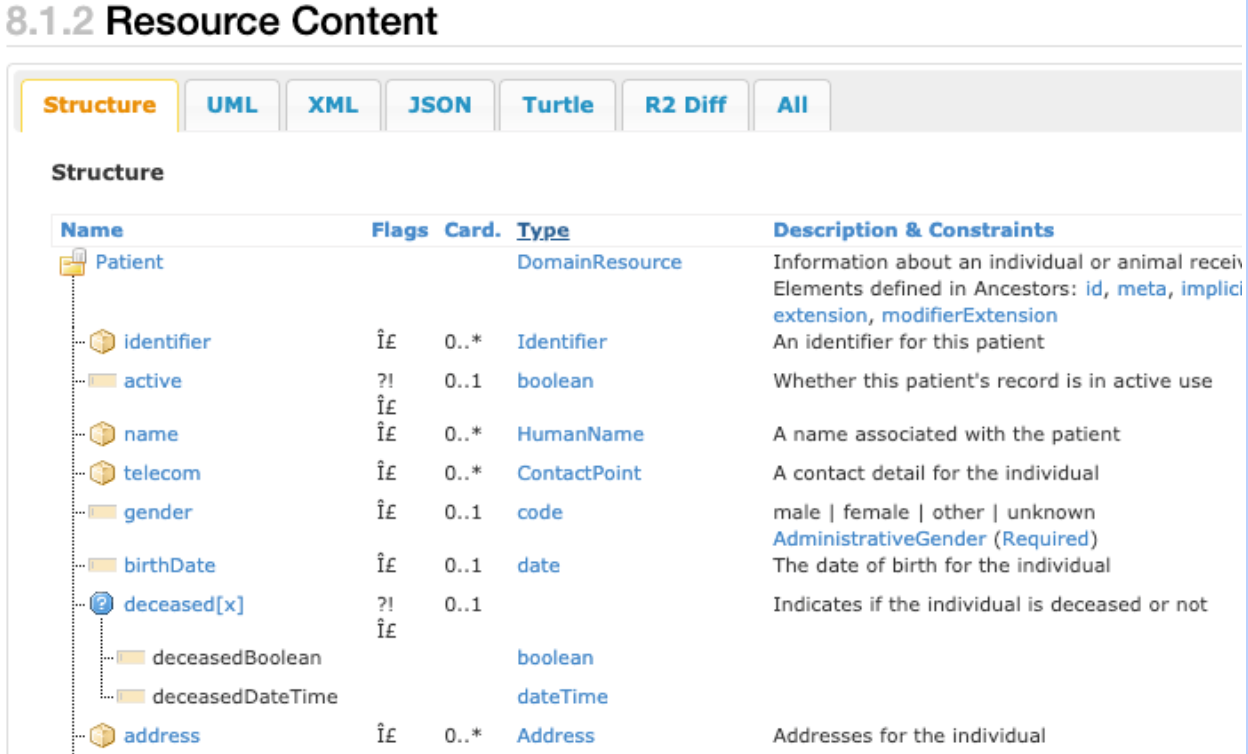Open the XML tab
The image size is (1248, 754).
point(333,106)
